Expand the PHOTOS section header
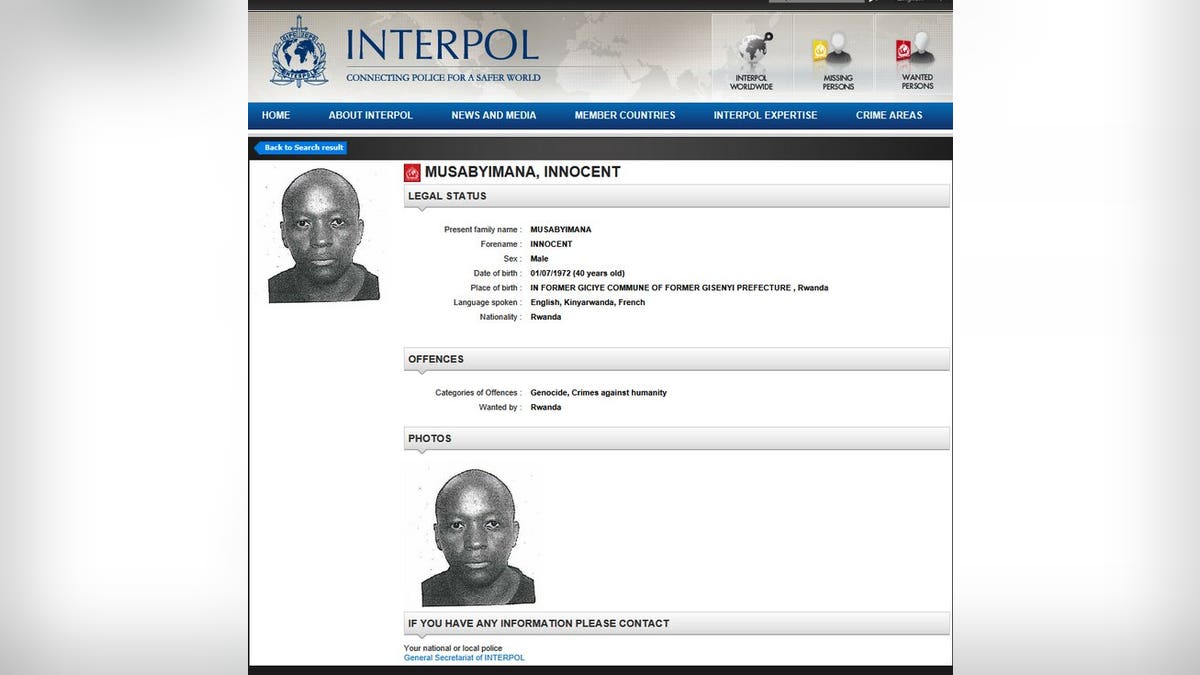 pyautogui.click(x=676, y=438)
